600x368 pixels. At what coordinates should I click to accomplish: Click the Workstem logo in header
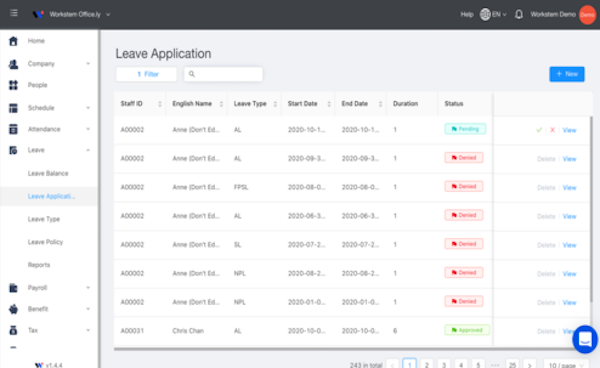[x=38, y=15]
